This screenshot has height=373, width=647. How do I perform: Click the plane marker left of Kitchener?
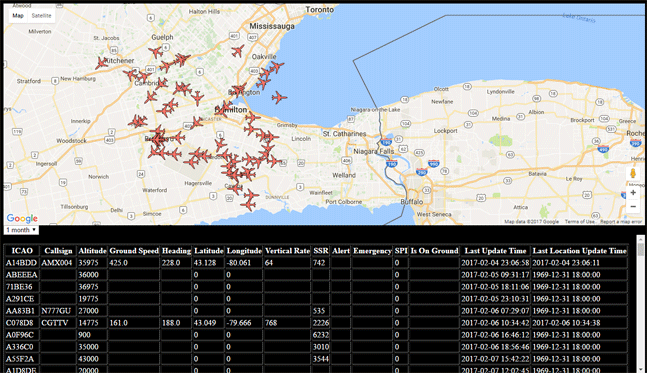click(101, 63)
